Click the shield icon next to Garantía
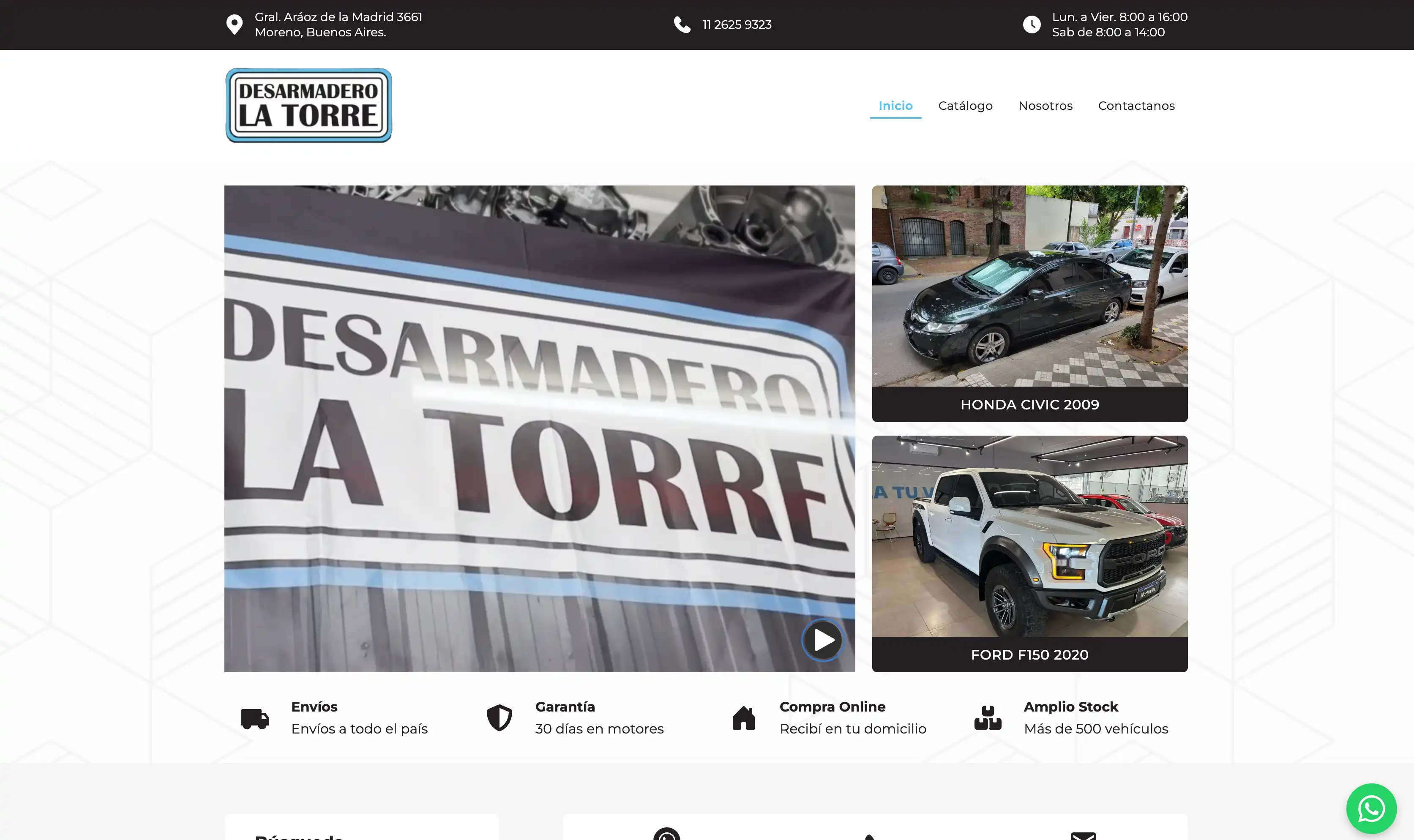The height and width of the screenshot is (840, 1414). [499, 718]
